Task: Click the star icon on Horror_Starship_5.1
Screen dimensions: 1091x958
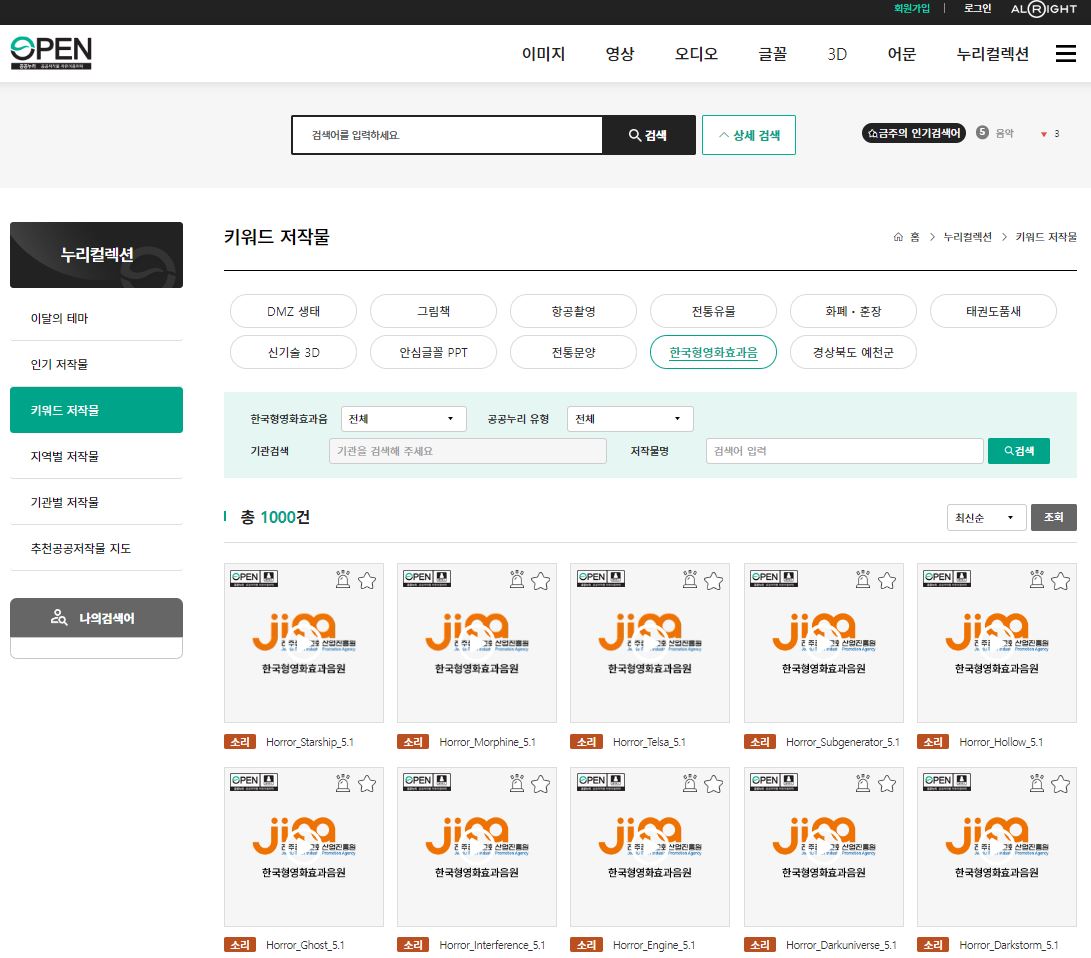Action: (x=367, y=581)
